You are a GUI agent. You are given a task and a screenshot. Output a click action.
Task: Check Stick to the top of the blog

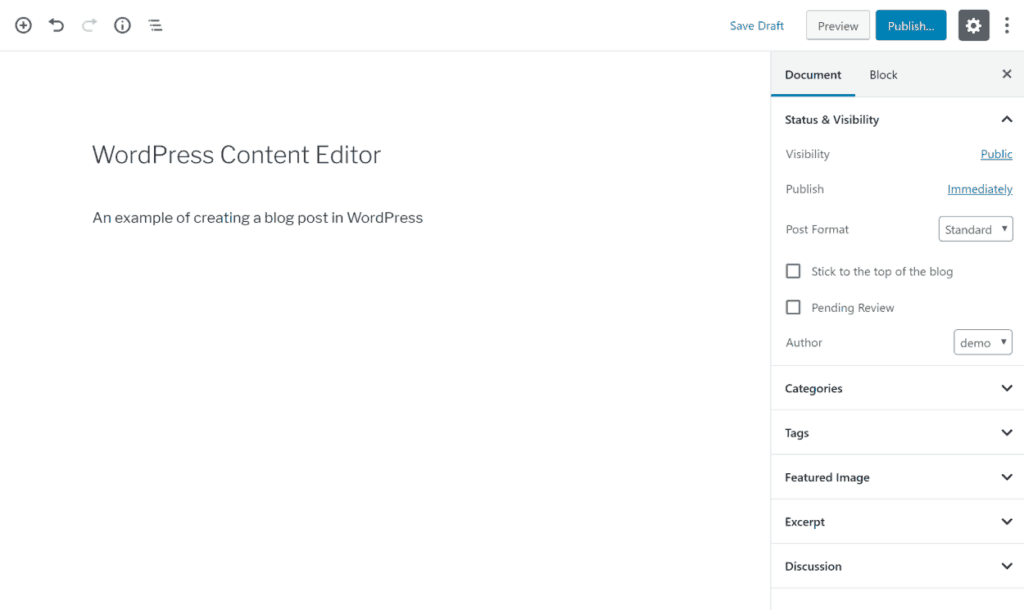(793, 271)
